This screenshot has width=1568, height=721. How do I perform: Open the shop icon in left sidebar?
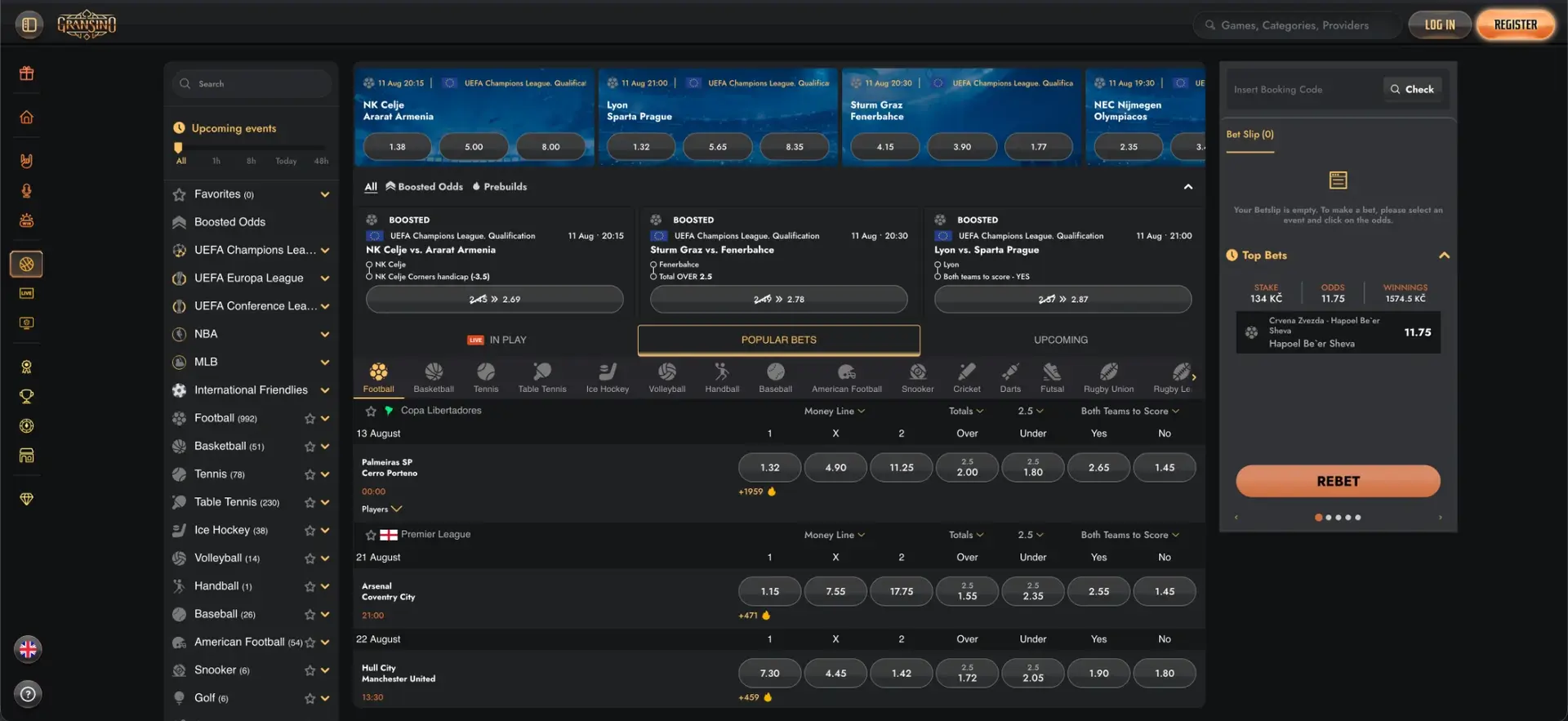click(27, 456)
